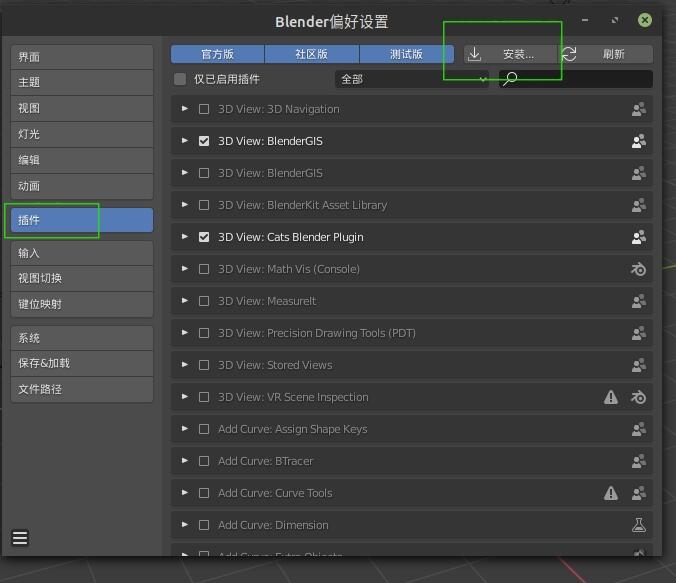Enable the Add Curve: Curve Tools checkbox
This screenshot has height=583, width=676.
coord(204,493)
